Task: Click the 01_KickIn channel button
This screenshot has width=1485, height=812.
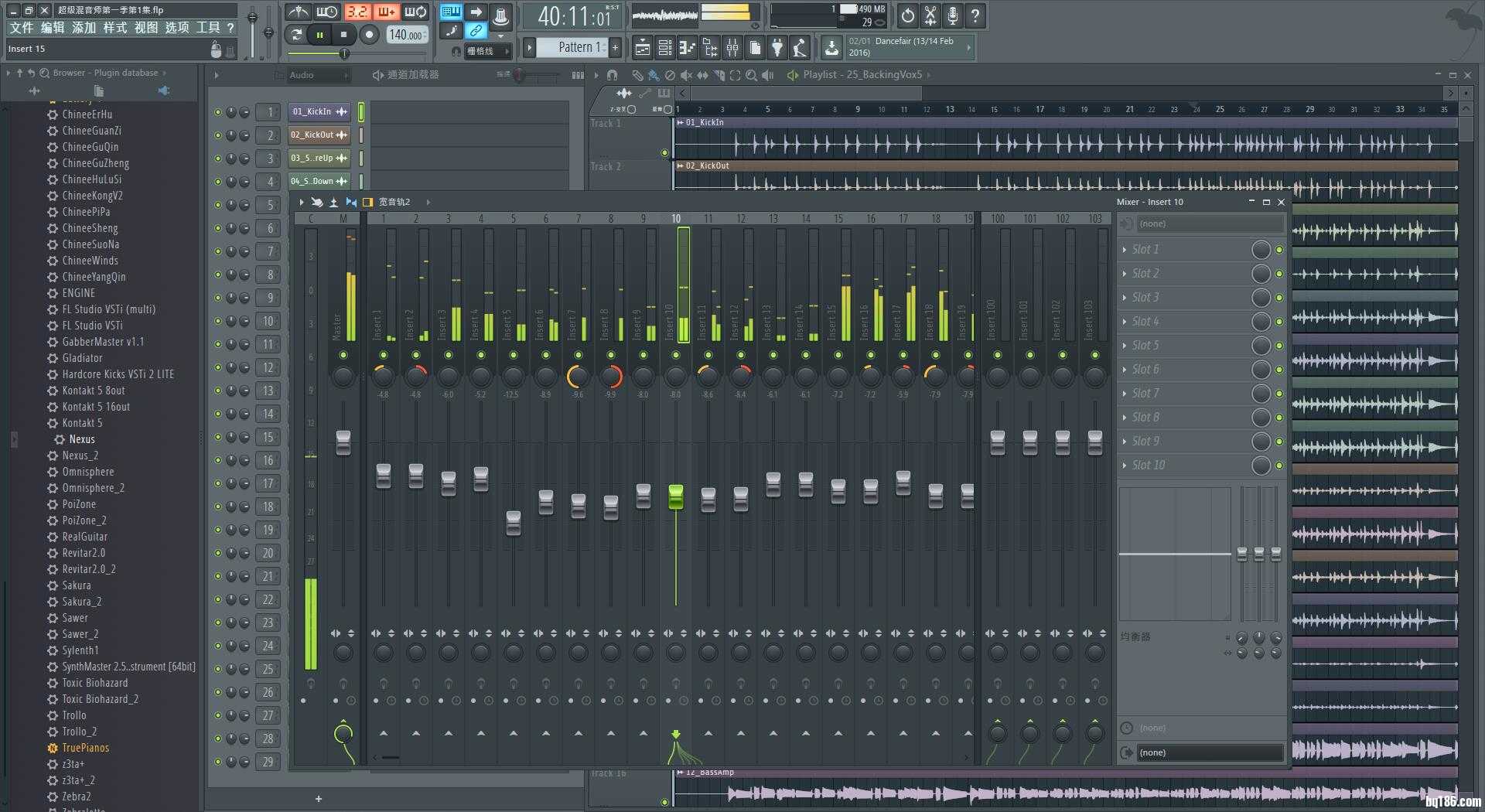Action: (319, 112)
